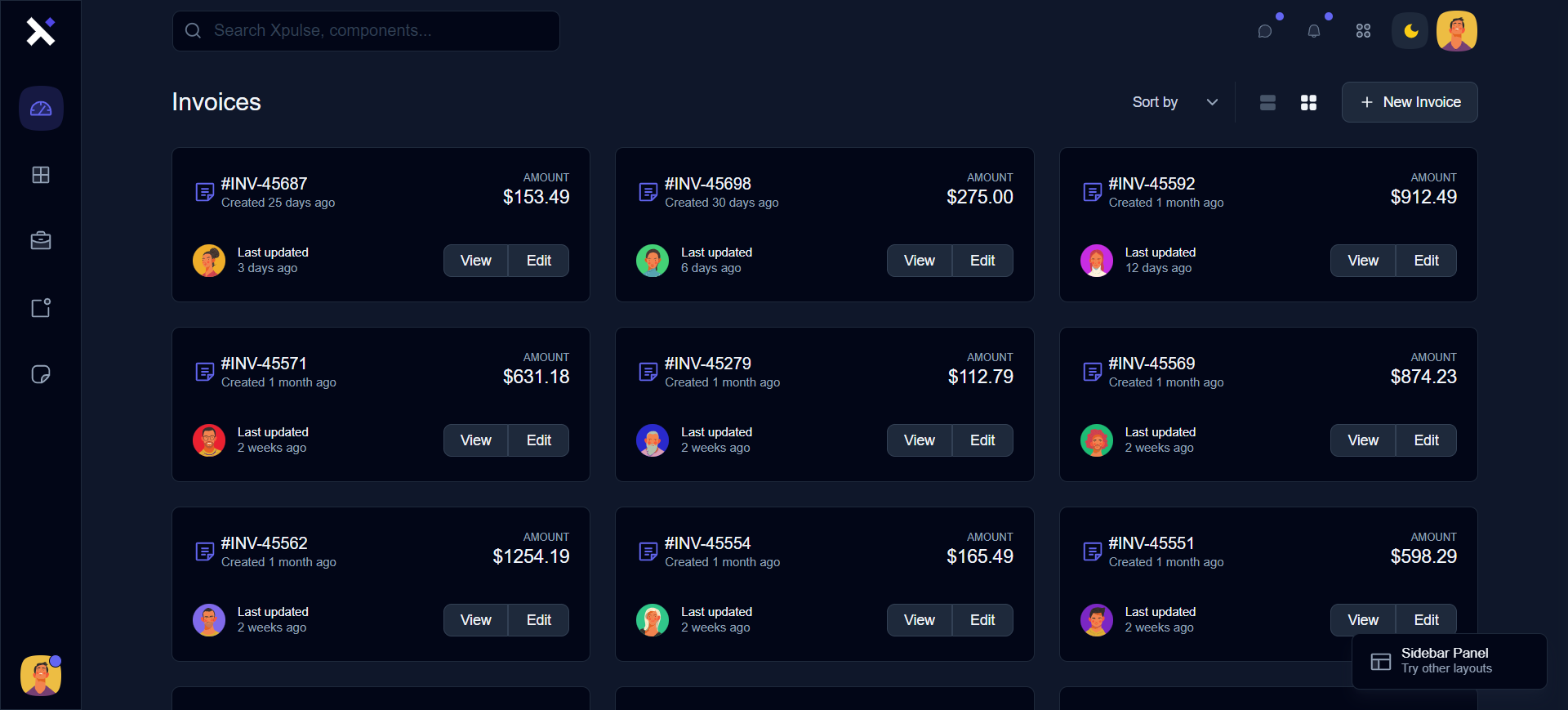Open the apps grid icon in header
The width and height of the screenshot is (1568, 710).
coord(1363,31)
